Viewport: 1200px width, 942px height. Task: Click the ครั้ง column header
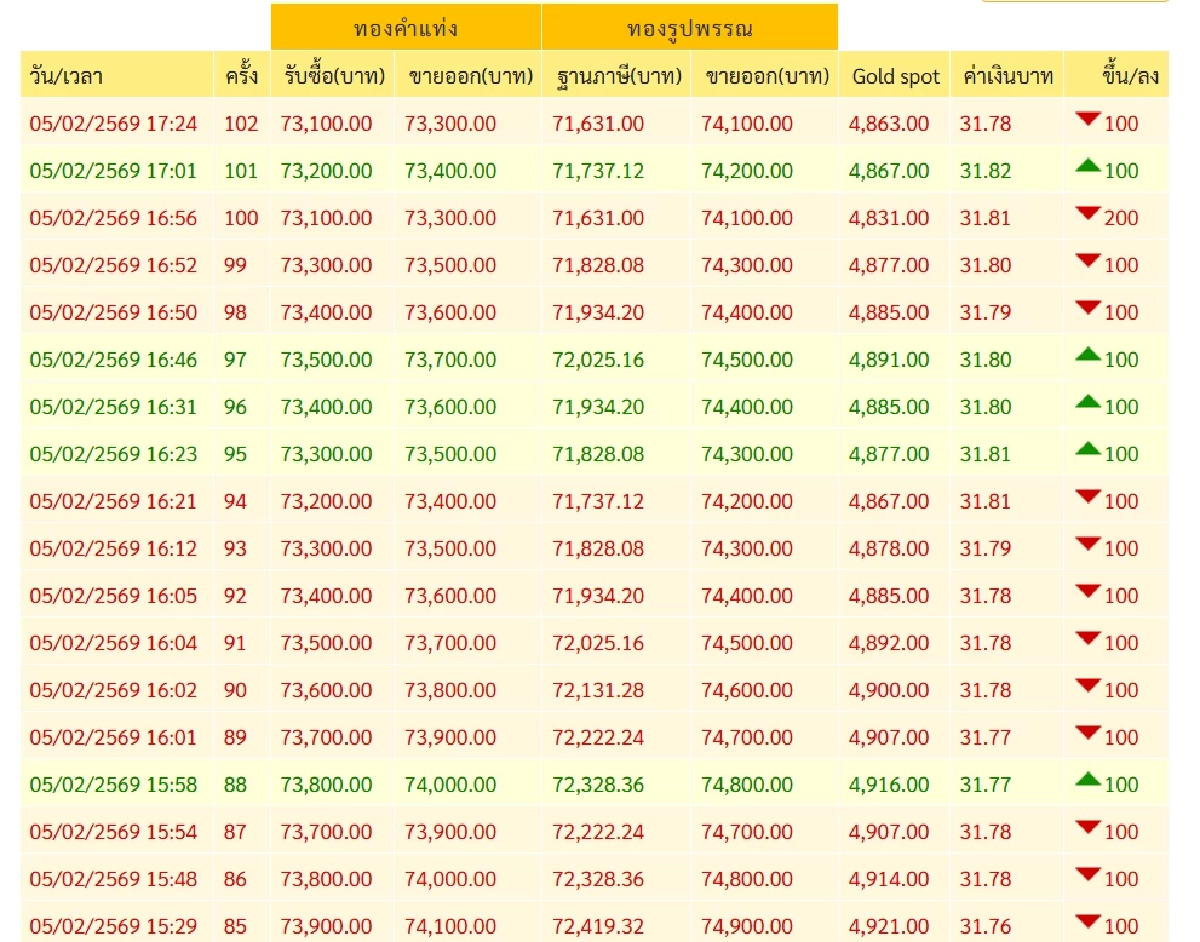242,76
